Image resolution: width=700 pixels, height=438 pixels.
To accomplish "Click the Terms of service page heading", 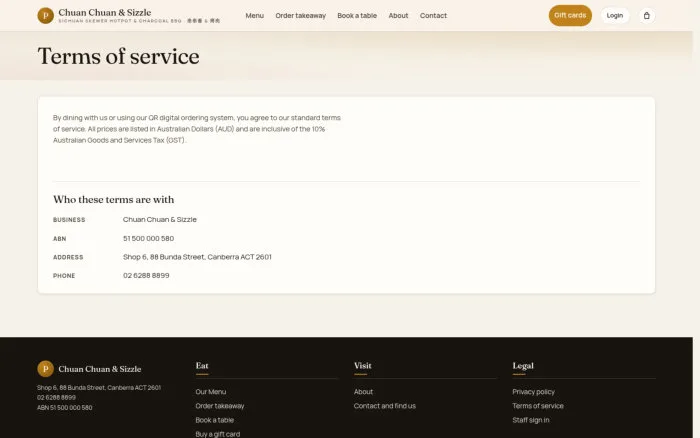I will point(119,56).
